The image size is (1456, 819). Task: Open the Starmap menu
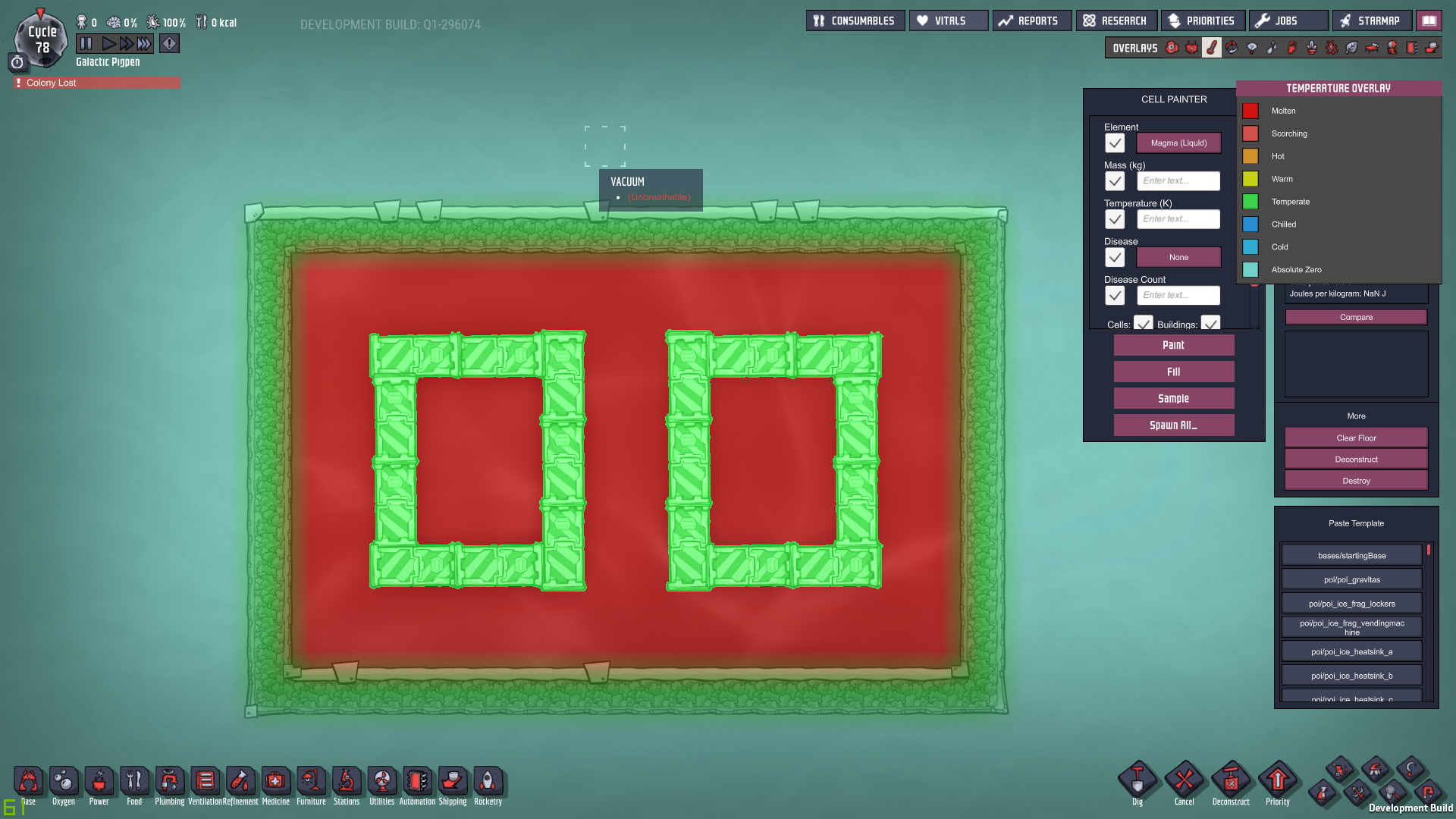pyautogui.click(x=1371, y=21)
